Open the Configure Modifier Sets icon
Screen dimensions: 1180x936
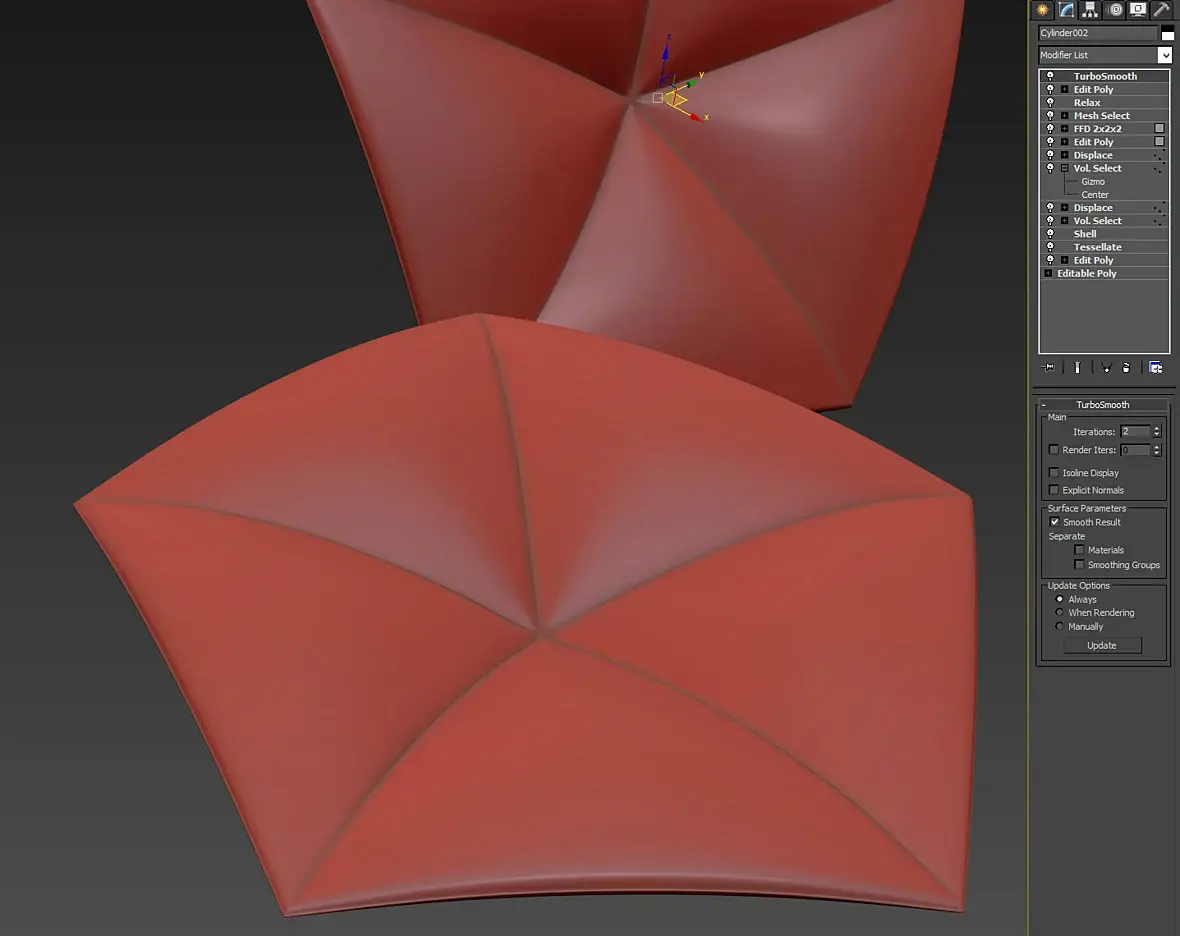[1155, 367]
